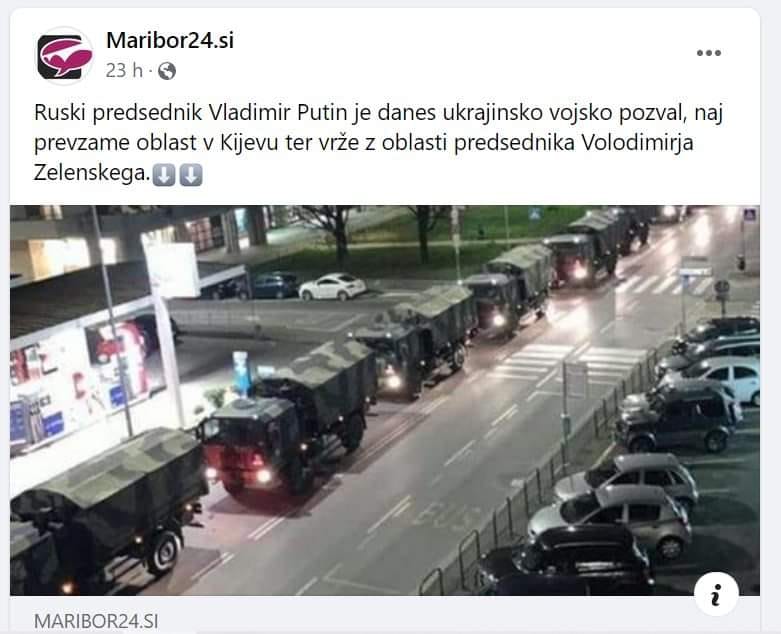Viewport: 781px width, 634px height.
Task: Click the Maribor24.si profile logo
Action: (64, 56)
